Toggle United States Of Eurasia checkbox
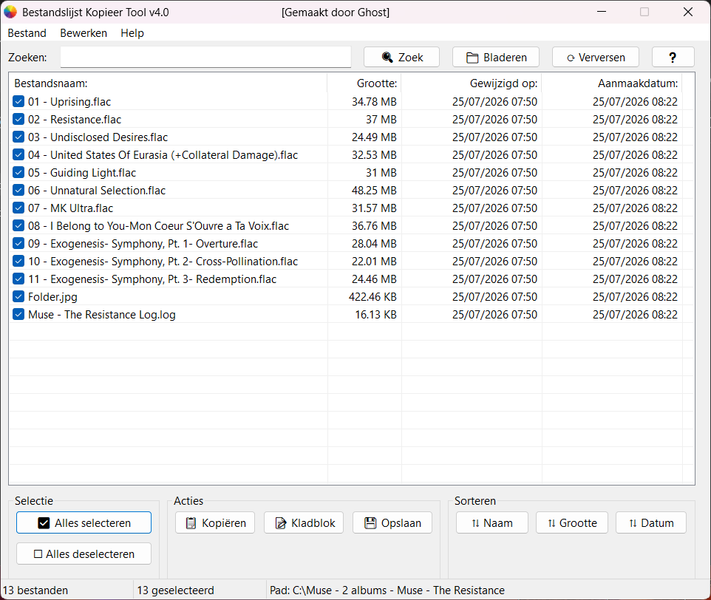711x600 pixels. tap(19, 155)
